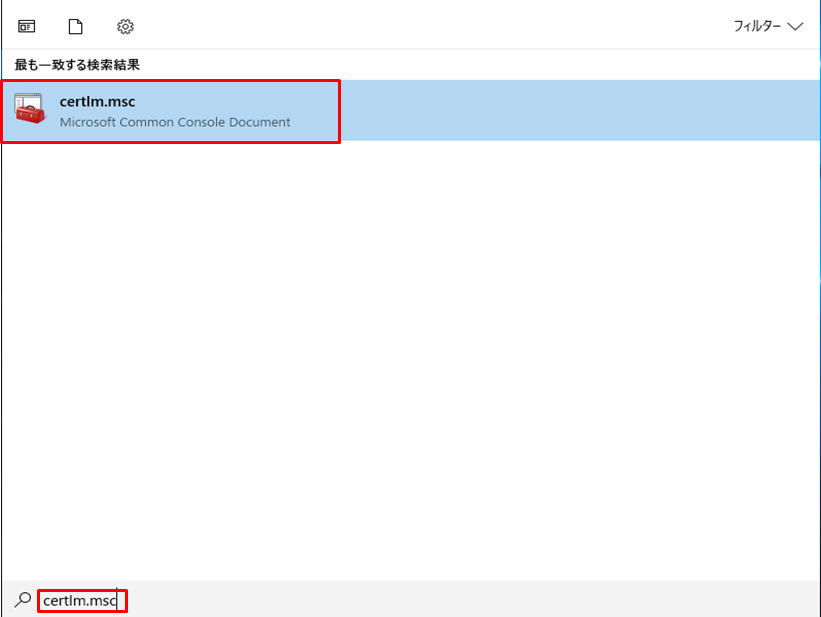
Task: Click the red toolbox icon of certlm.msc
Action: click(x=30, y=108)
